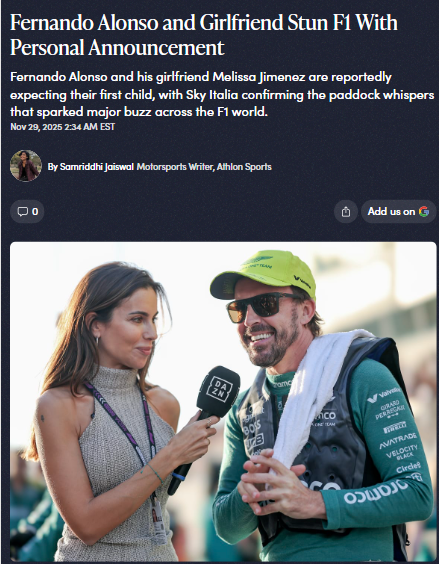Open author Samriddhi Jaiswal's profile link
This screenshot has height=564, width=439.
coord(96,167)
